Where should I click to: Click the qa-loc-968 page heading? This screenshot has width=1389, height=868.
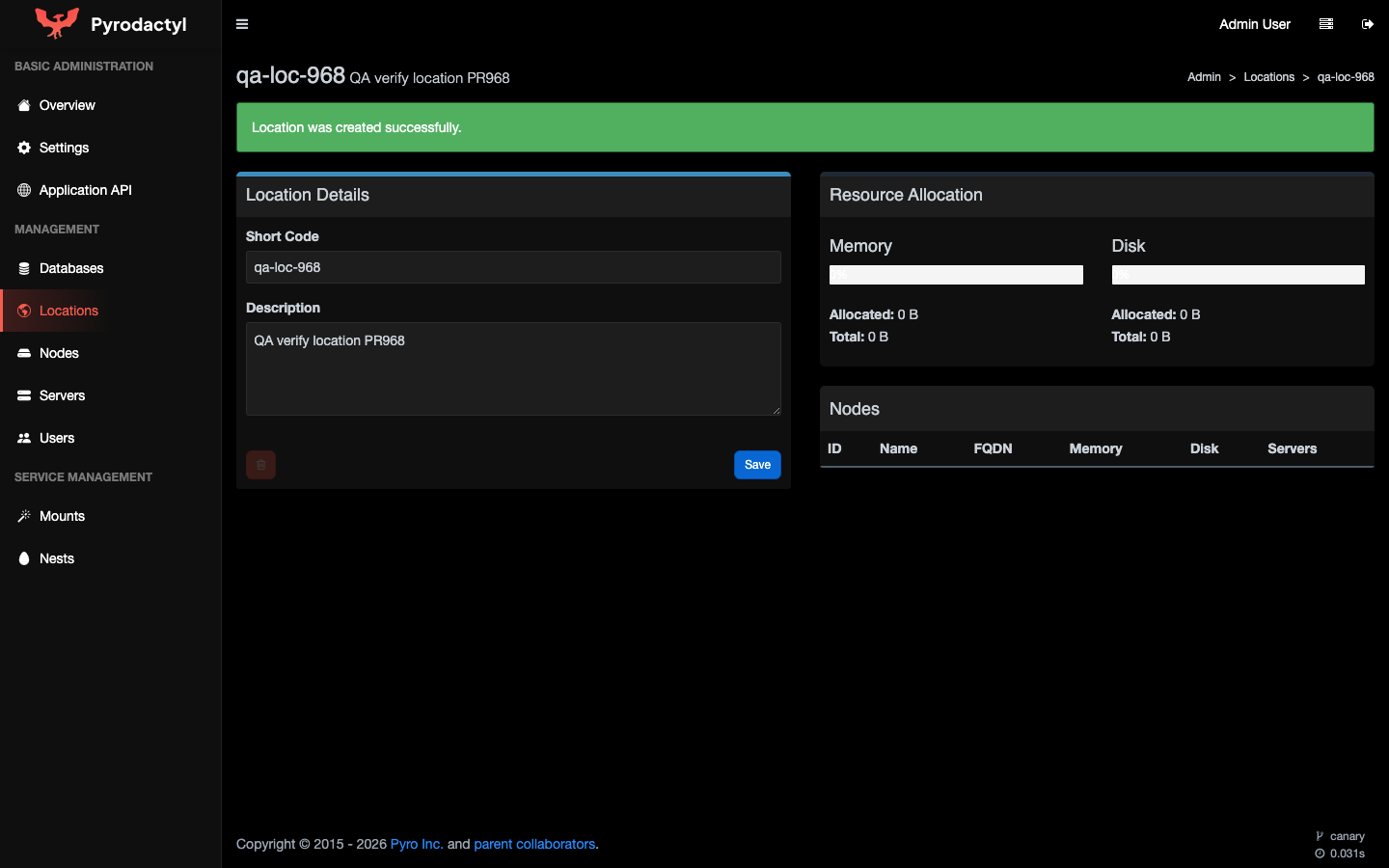[x=290, y=75]
